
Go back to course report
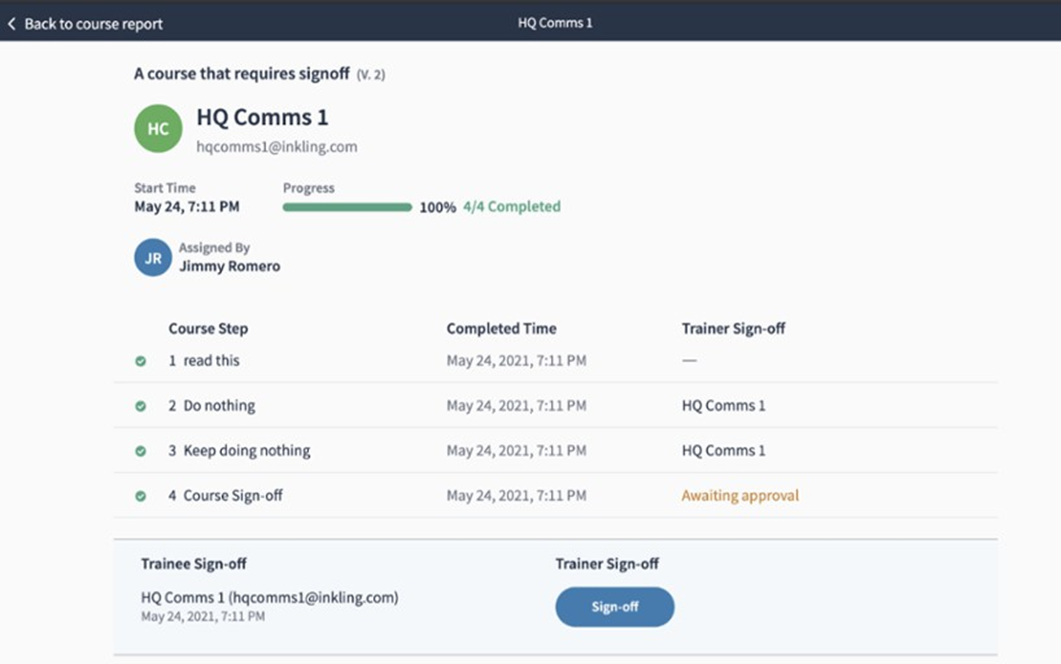pyautogui.click(x=92, y=23)
